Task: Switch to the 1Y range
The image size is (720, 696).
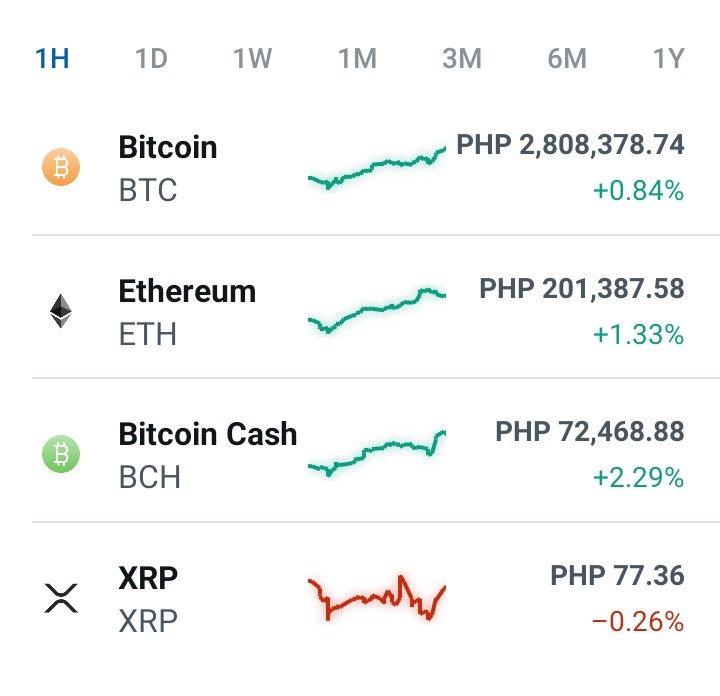Action: click(x=669, y=58)
